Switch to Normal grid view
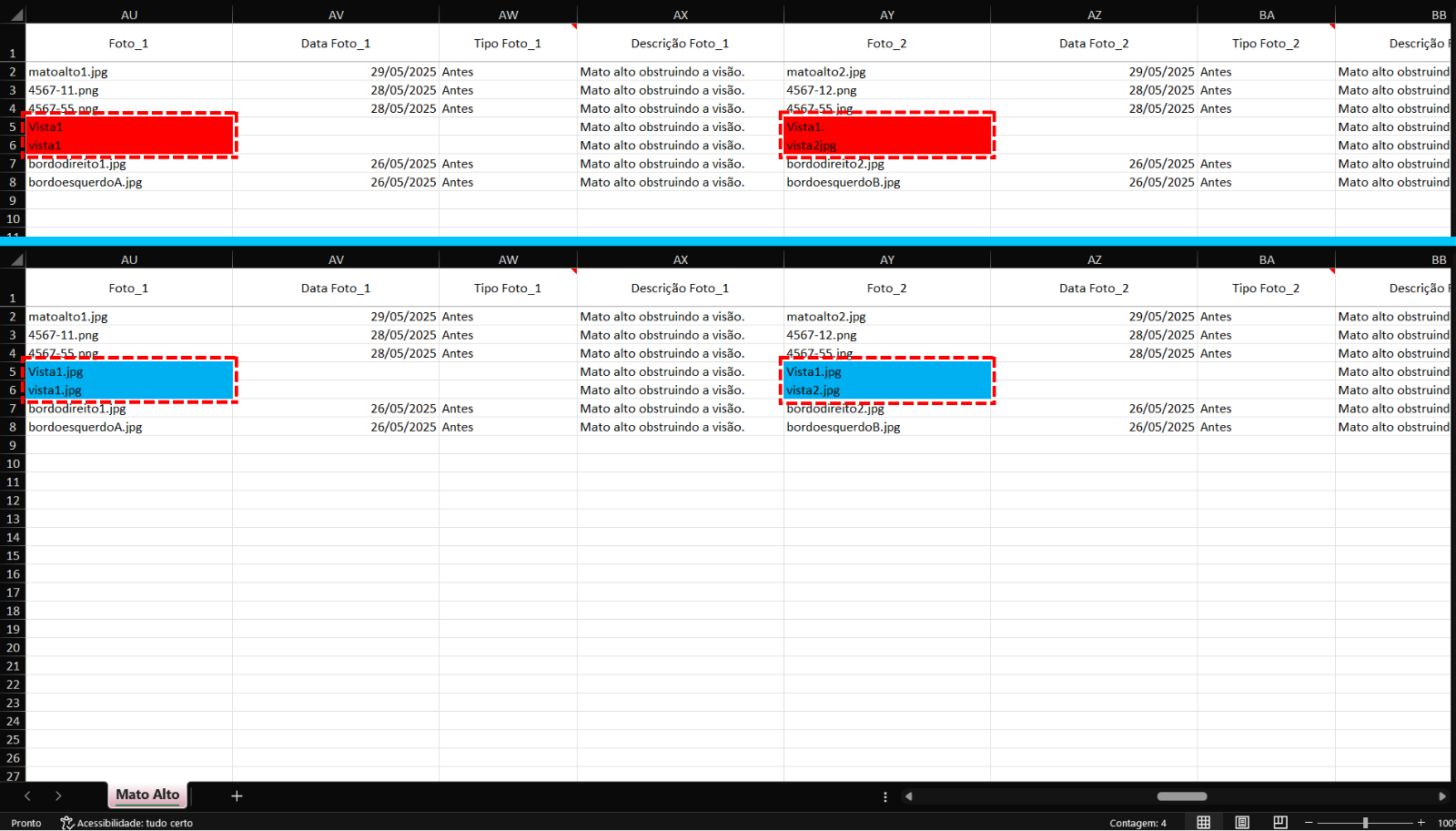The image size is (1456, 831). (x=1203, y=823)
